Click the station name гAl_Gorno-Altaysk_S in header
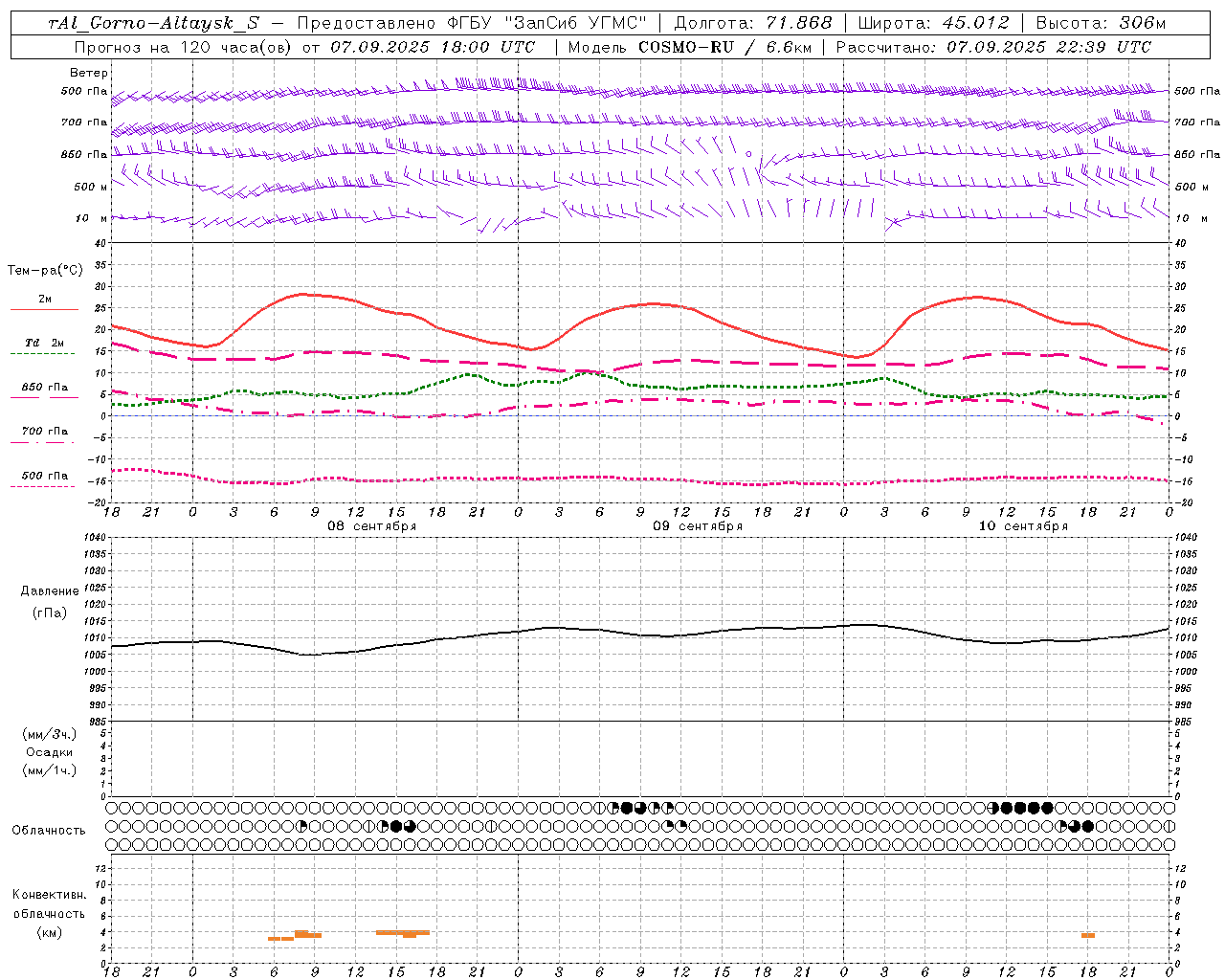 click(x=153, y=23)
